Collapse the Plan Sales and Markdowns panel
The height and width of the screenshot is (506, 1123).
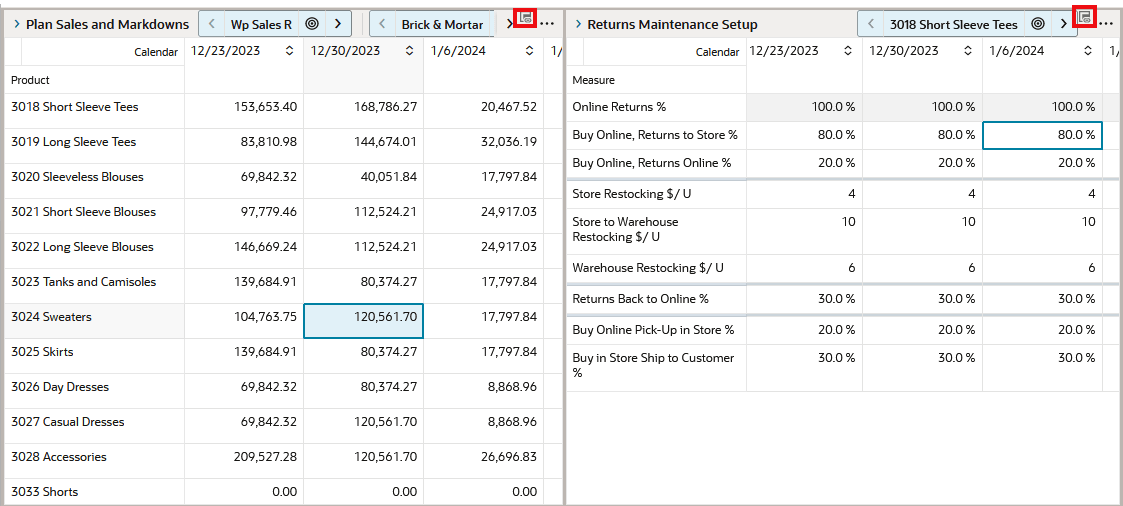tap(16, 24)
